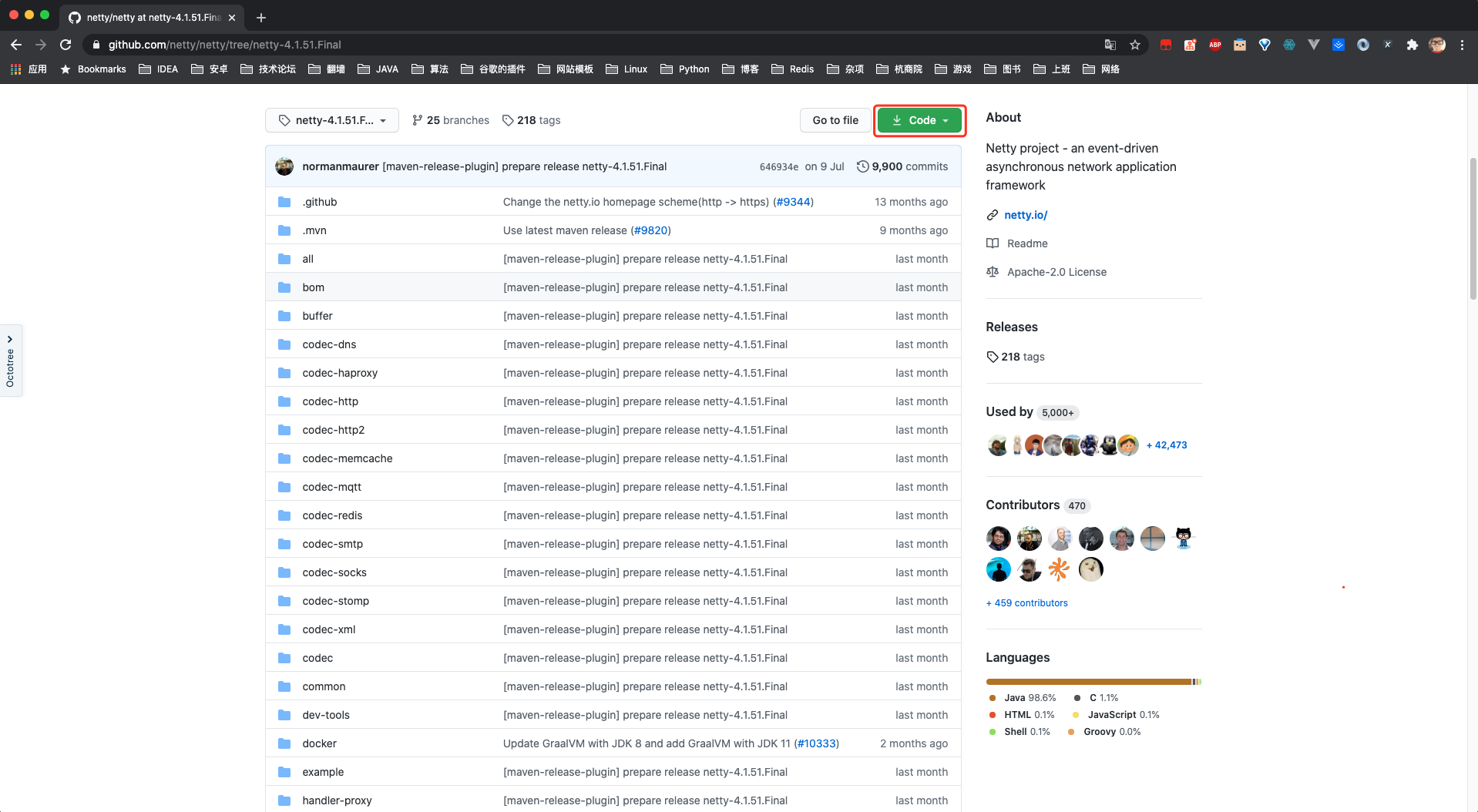Open the netty-4.1.51.Final branch selector dropdown
This screenshot has width=1478, height=812.
coord(331,120)
